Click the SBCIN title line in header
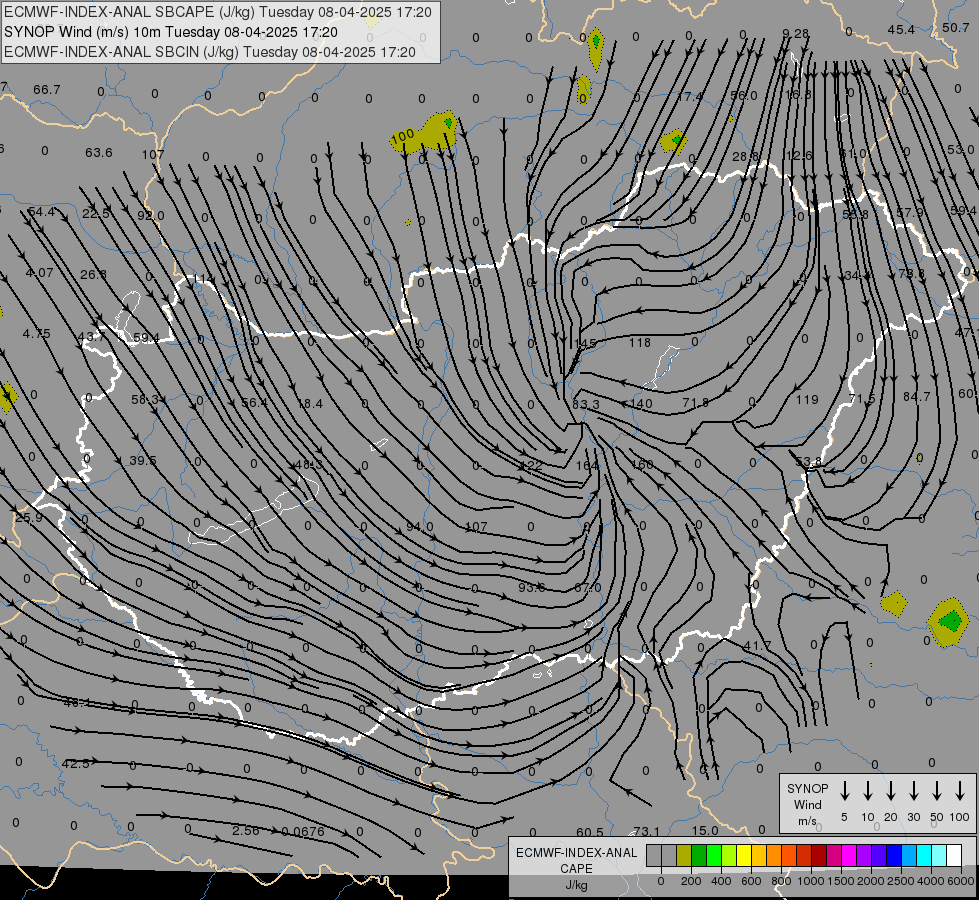This screenshot has width=979, height=900. click(210, 52)
